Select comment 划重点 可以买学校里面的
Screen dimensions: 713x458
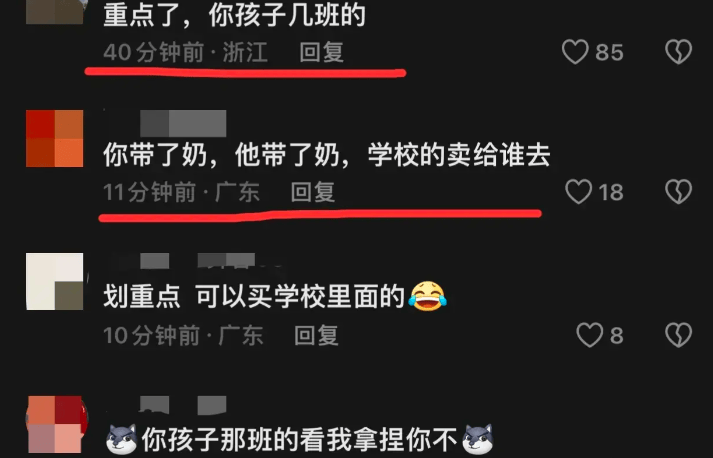click(x=275, y=297)
